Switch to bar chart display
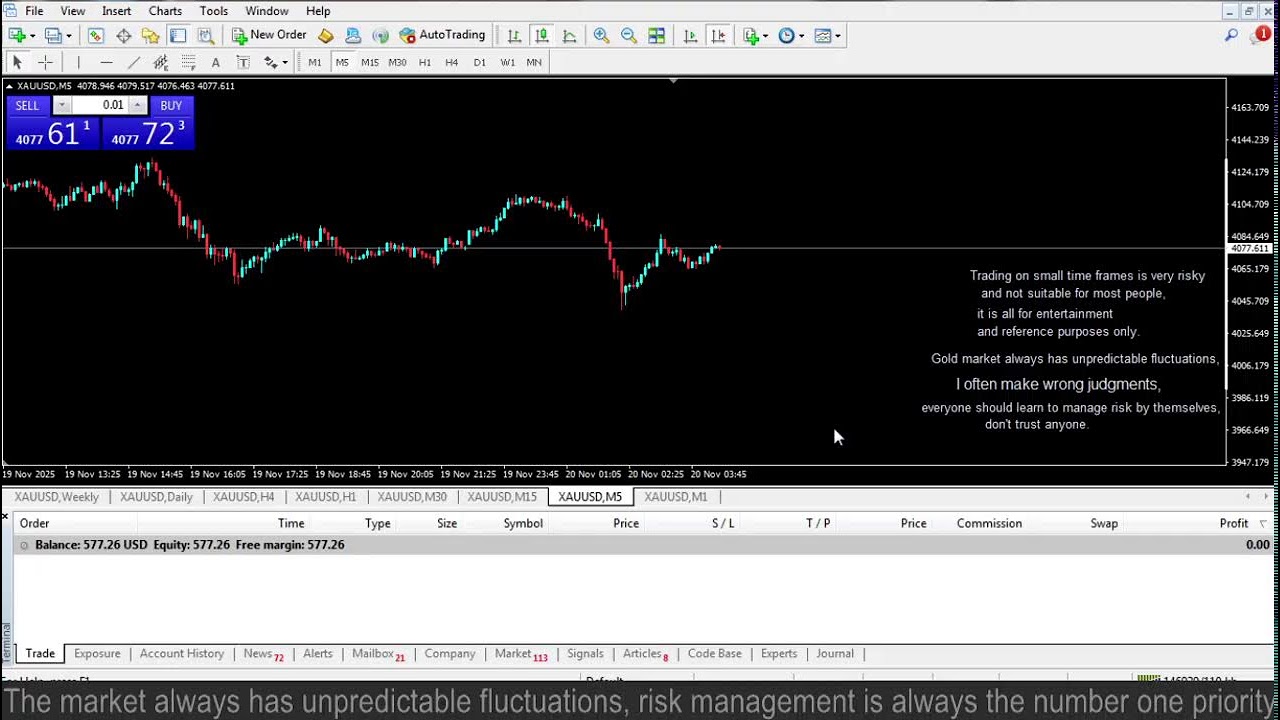The height and width of the screenshot is (720, 1280). 514,35
